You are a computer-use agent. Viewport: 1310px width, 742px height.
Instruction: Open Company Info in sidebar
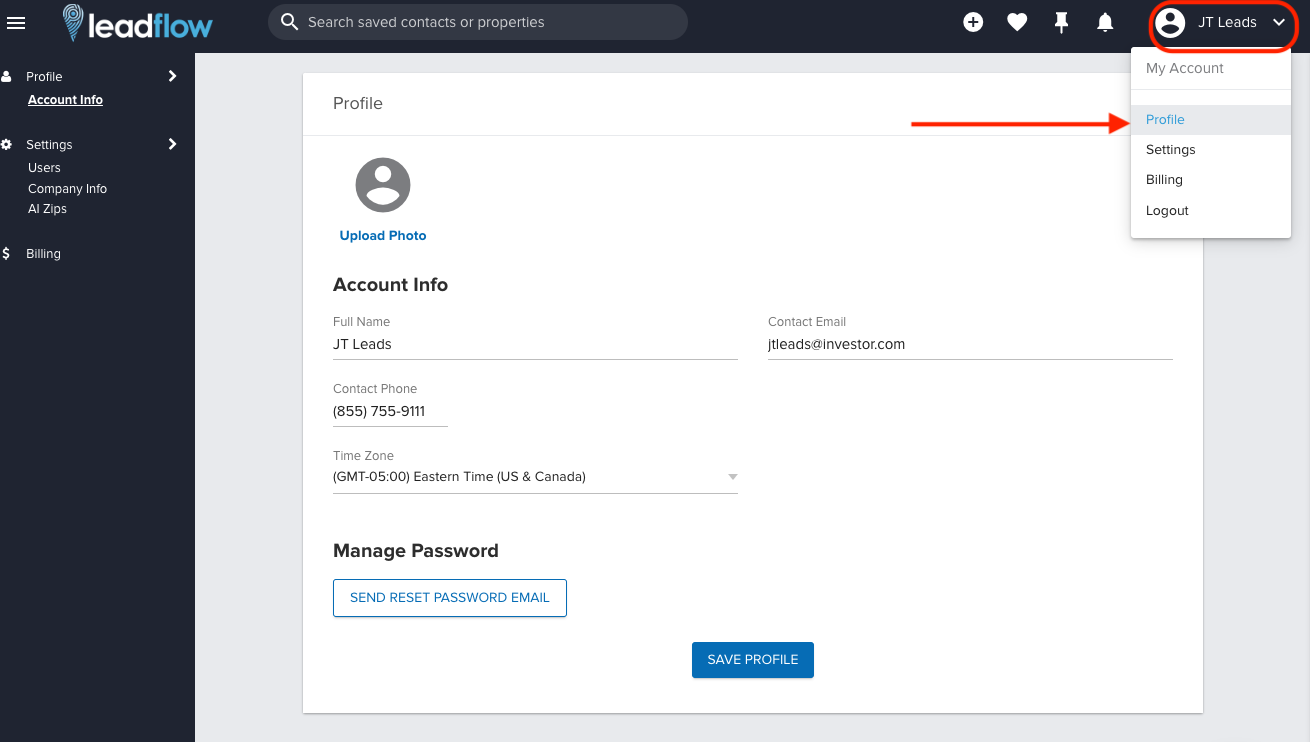click(67, 189)
